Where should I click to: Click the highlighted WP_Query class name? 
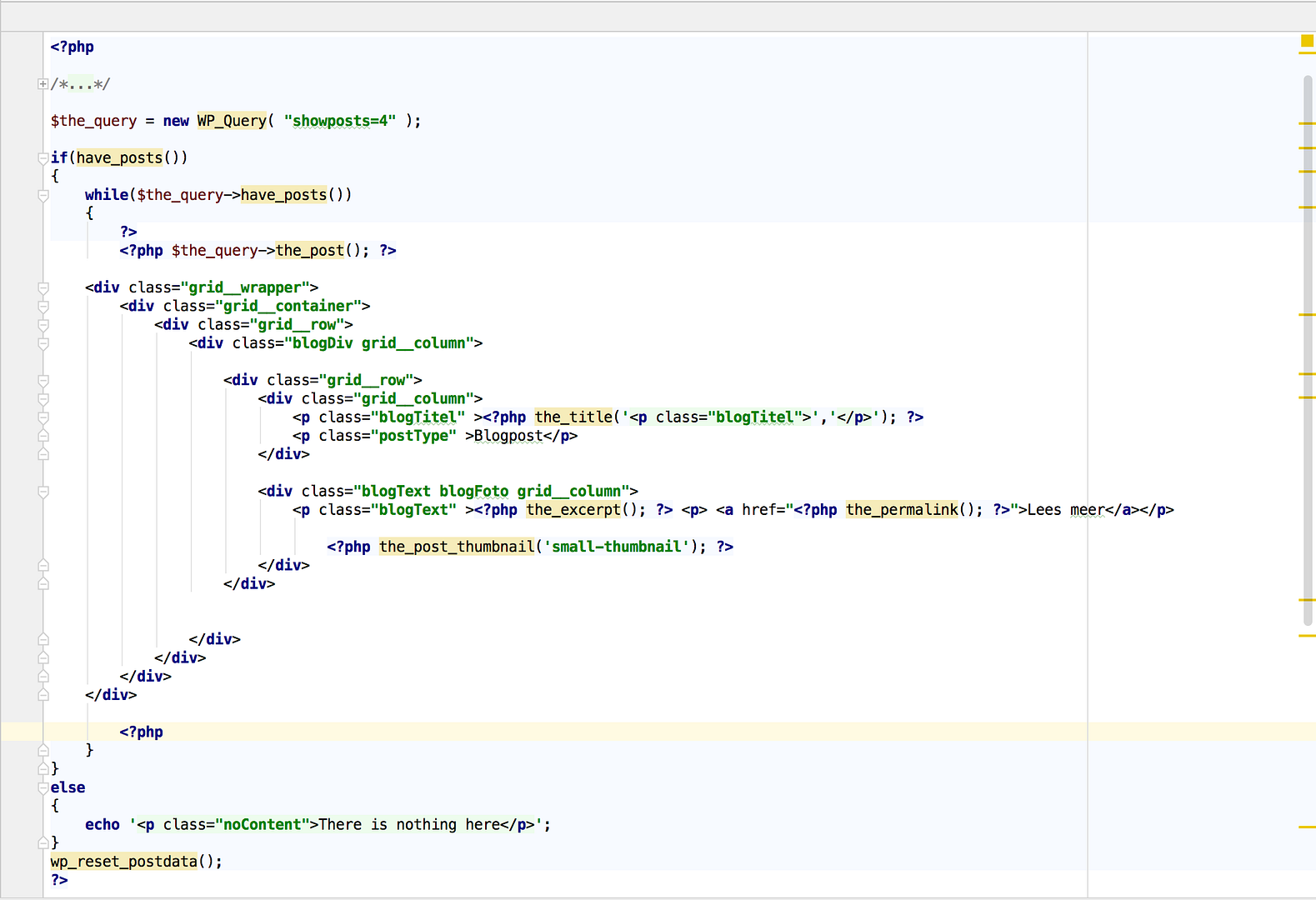[x=232, y=121]
